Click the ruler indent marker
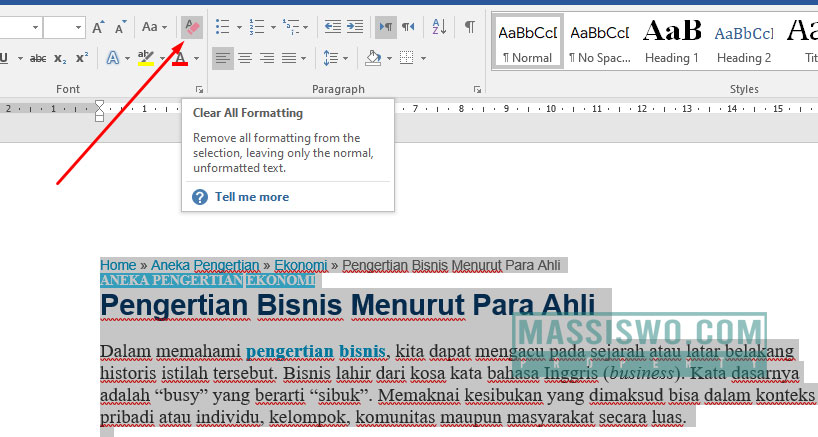The height and width of the screenshot is (437, 818). pyautogui.click(x=99, y=110)
